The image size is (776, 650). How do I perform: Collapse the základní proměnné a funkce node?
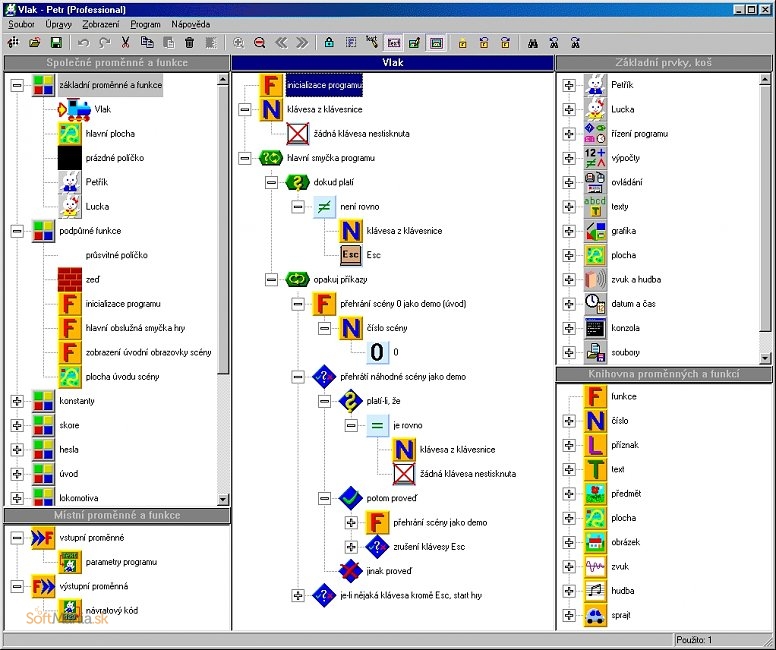pos(16,85)
